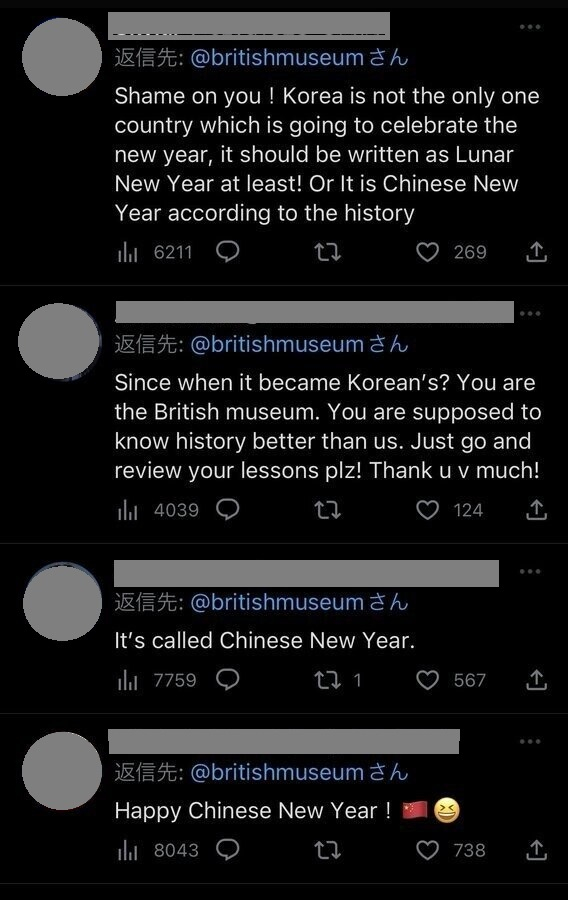
Task: Open @britishmuseum link in last reply
Action: [x=277, y=773]
